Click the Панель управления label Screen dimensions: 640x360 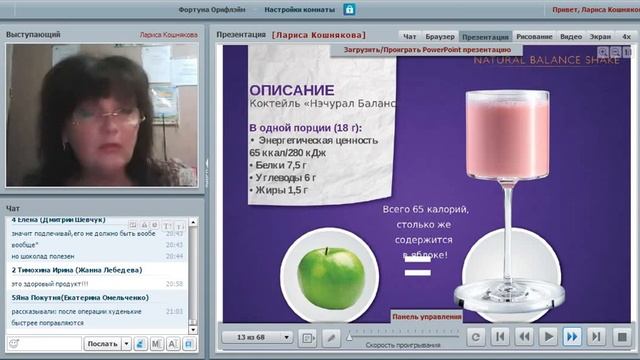[427, 317]
